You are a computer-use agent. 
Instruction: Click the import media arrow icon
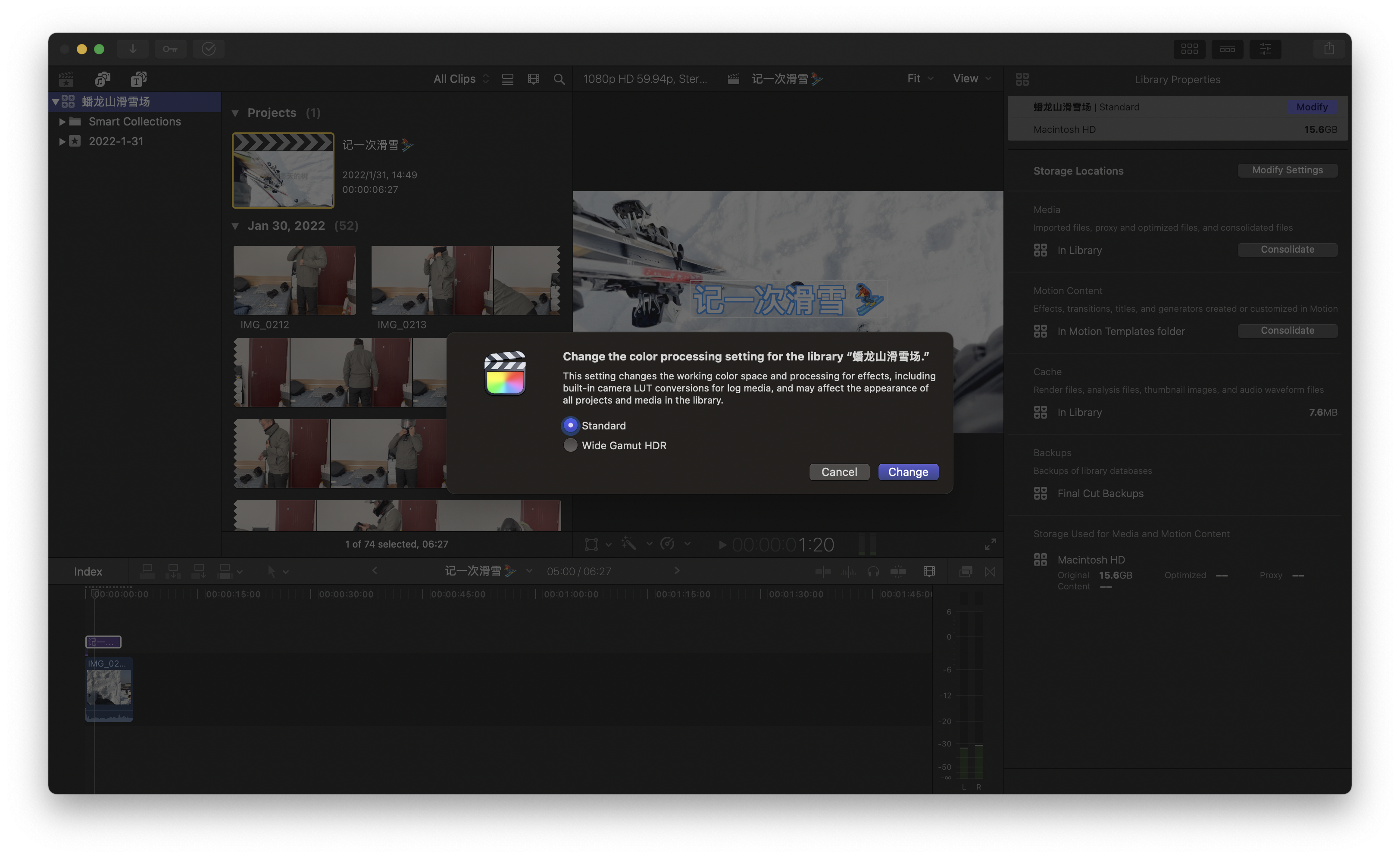[132, 49]
